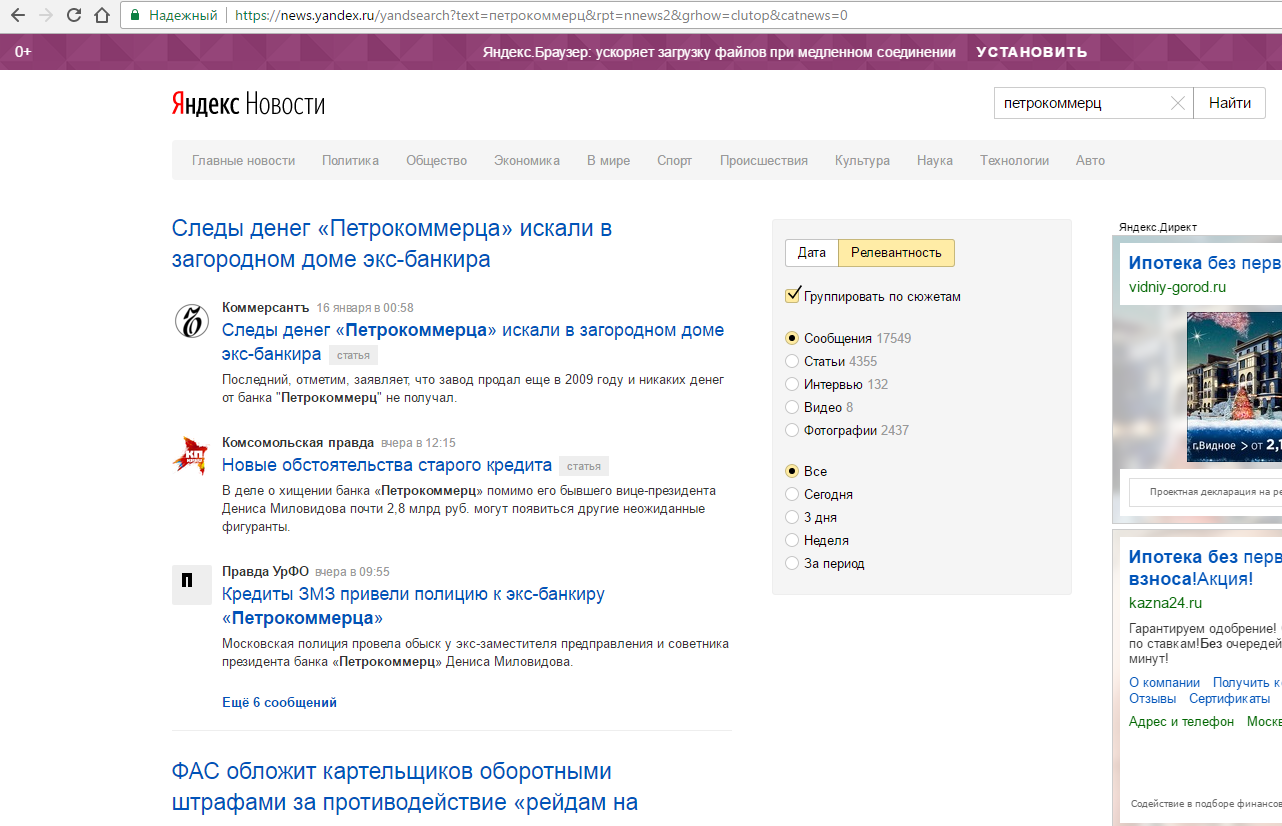Click the search input with 'петрокоммерц'
Viewport: 1282px width, 826px height.
[1078, 103]
